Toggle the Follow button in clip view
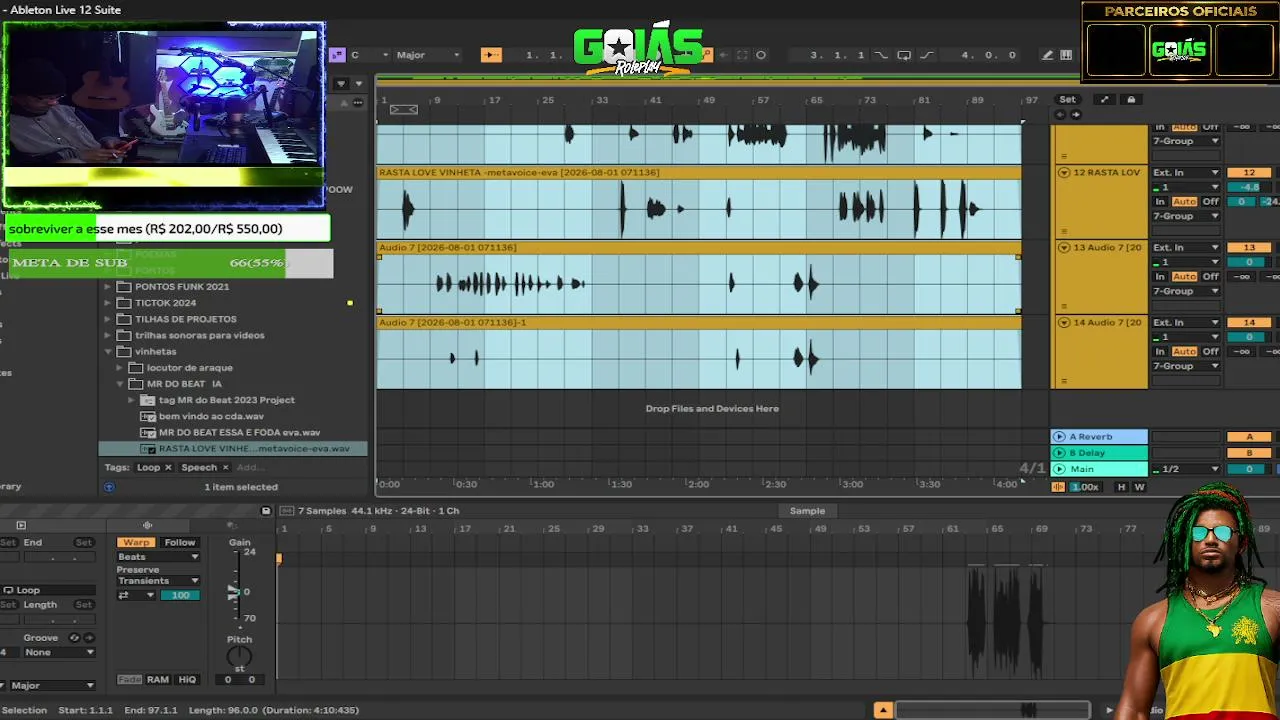Screen dimensions: 1280x720 pyautogui.click(x=180, y=542)
